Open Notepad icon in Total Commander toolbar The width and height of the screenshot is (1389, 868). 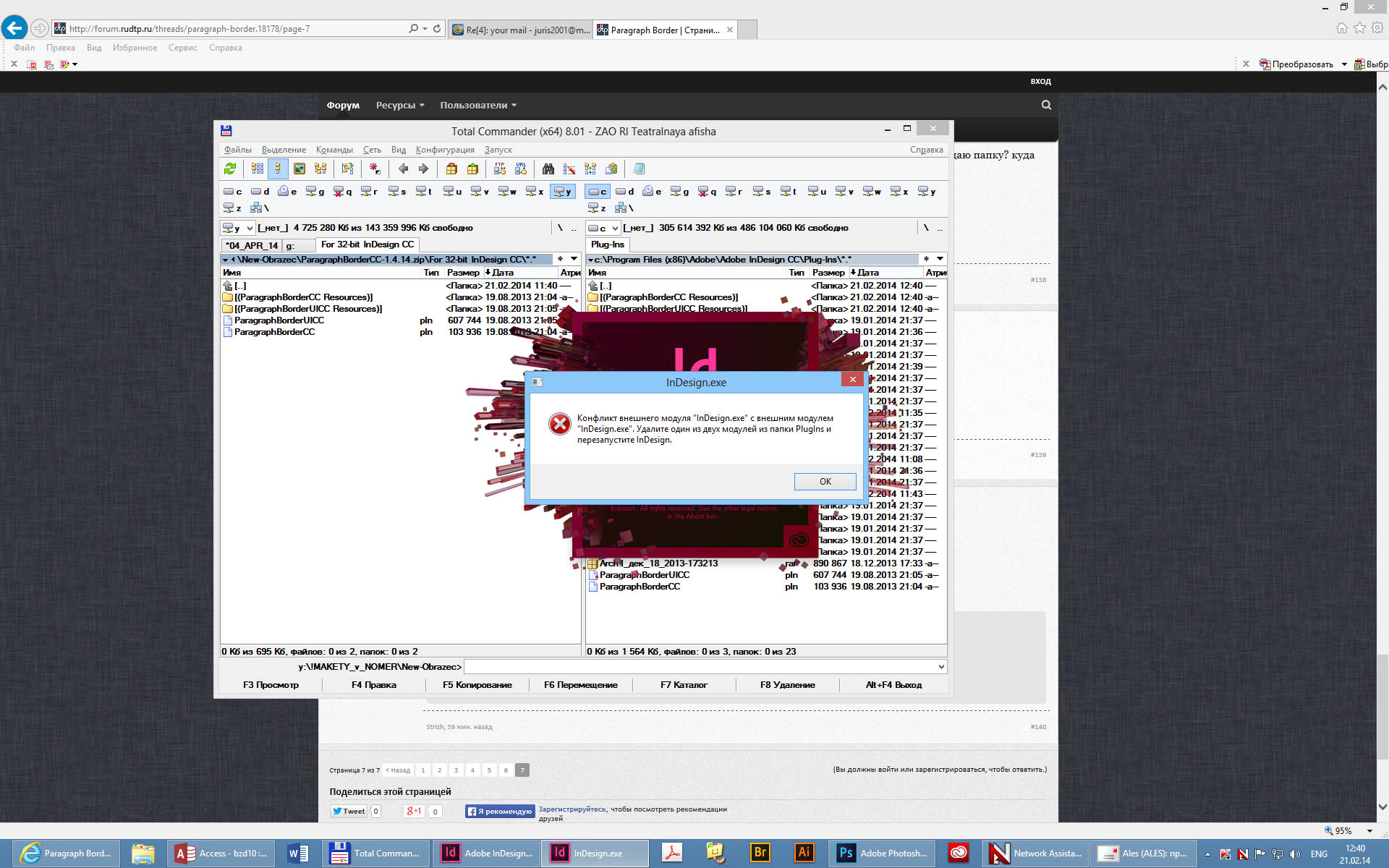click(639, 169)
